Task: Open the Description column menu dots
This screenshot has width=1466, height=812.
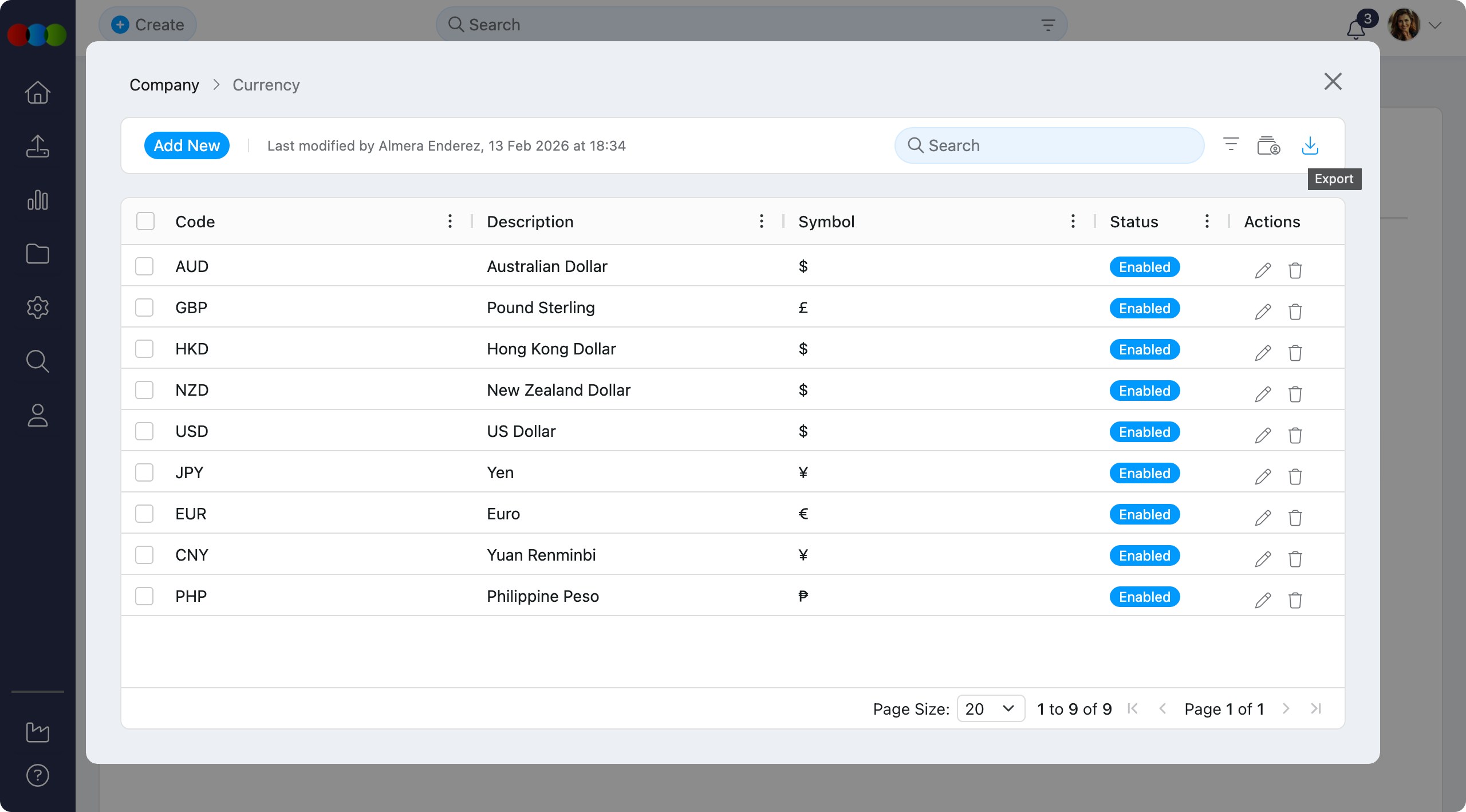Action: (x=761, y=221)
